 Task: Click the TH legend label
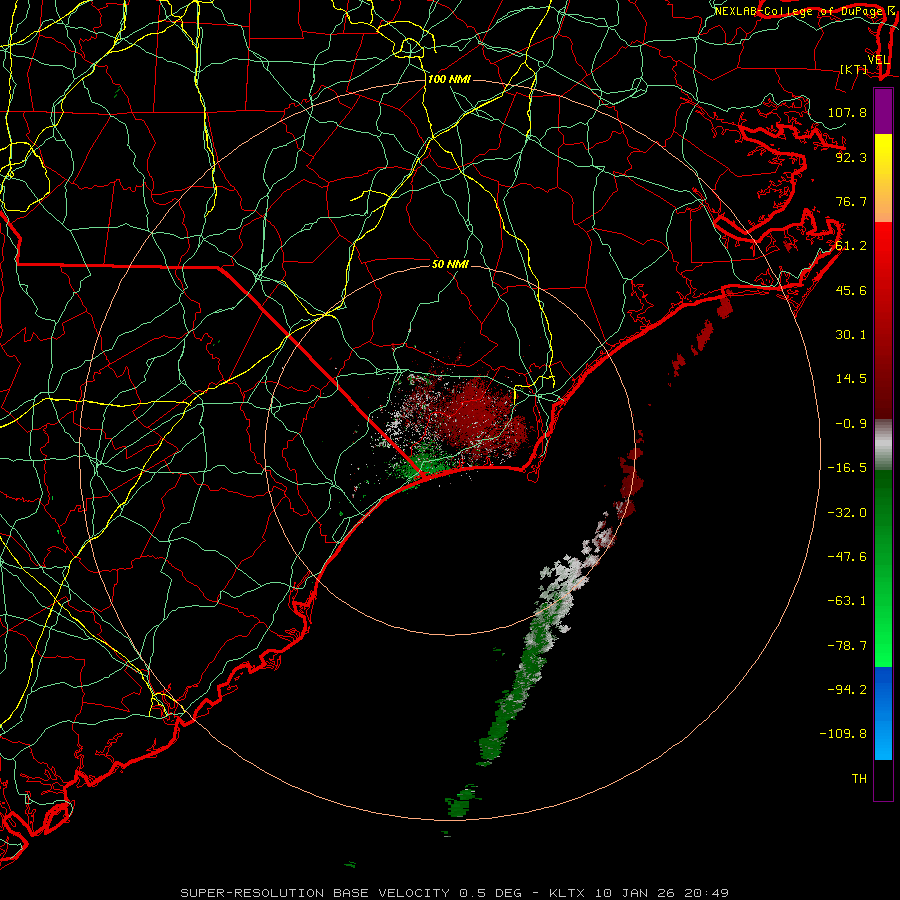point(859,779)
